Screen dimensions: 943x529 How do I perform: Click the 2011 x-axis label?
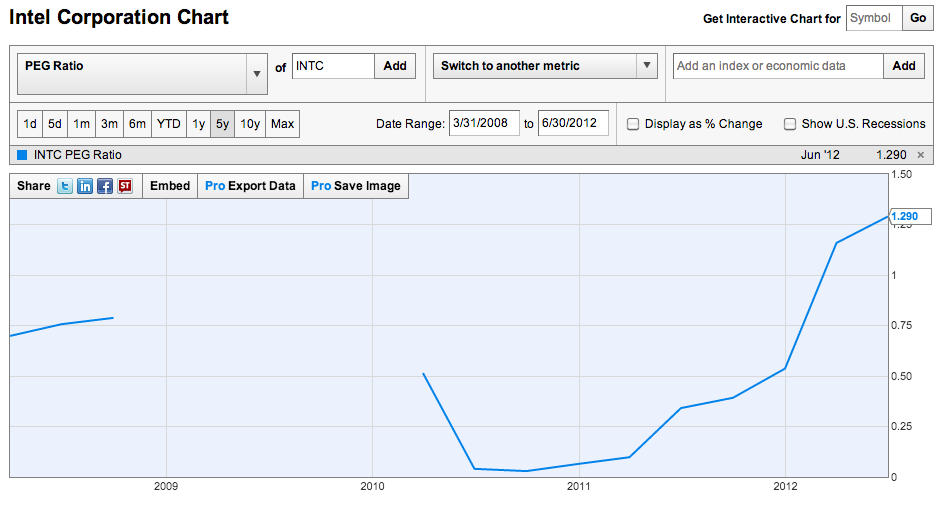[579, 486]
